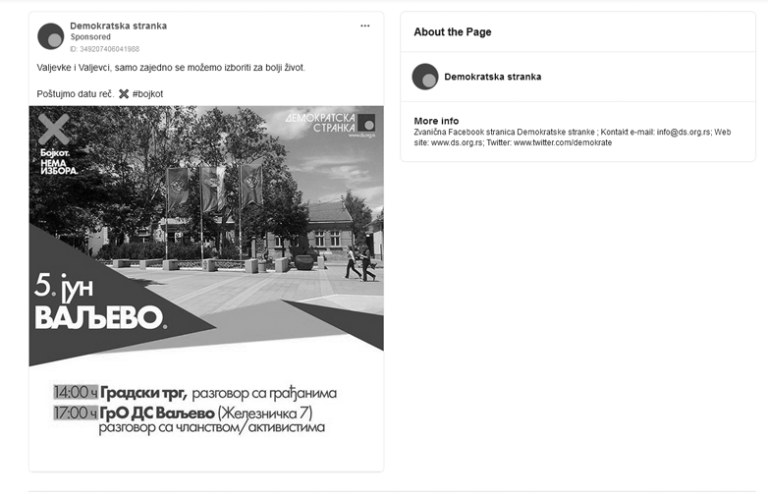Open the www.twitter.com/demokrate link

click(562, 143)
